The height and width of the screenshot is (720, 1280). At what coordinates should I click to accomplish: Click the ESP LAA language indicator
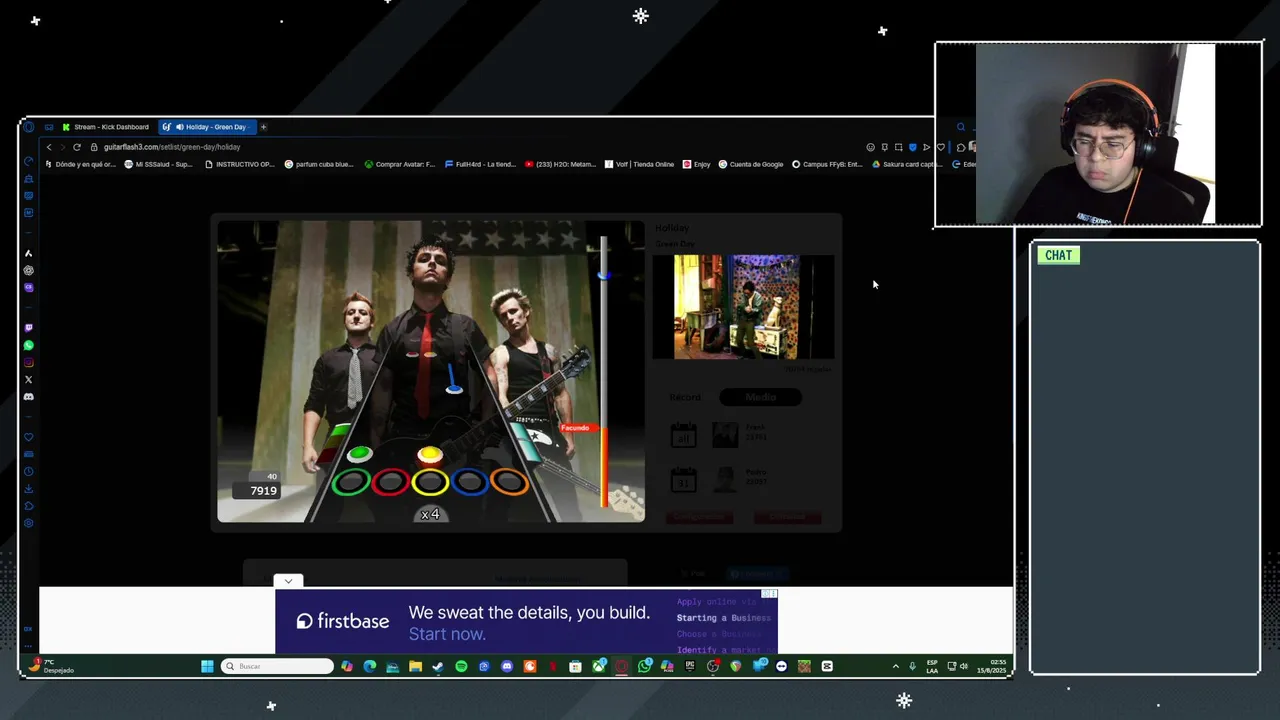coord(932,666)
